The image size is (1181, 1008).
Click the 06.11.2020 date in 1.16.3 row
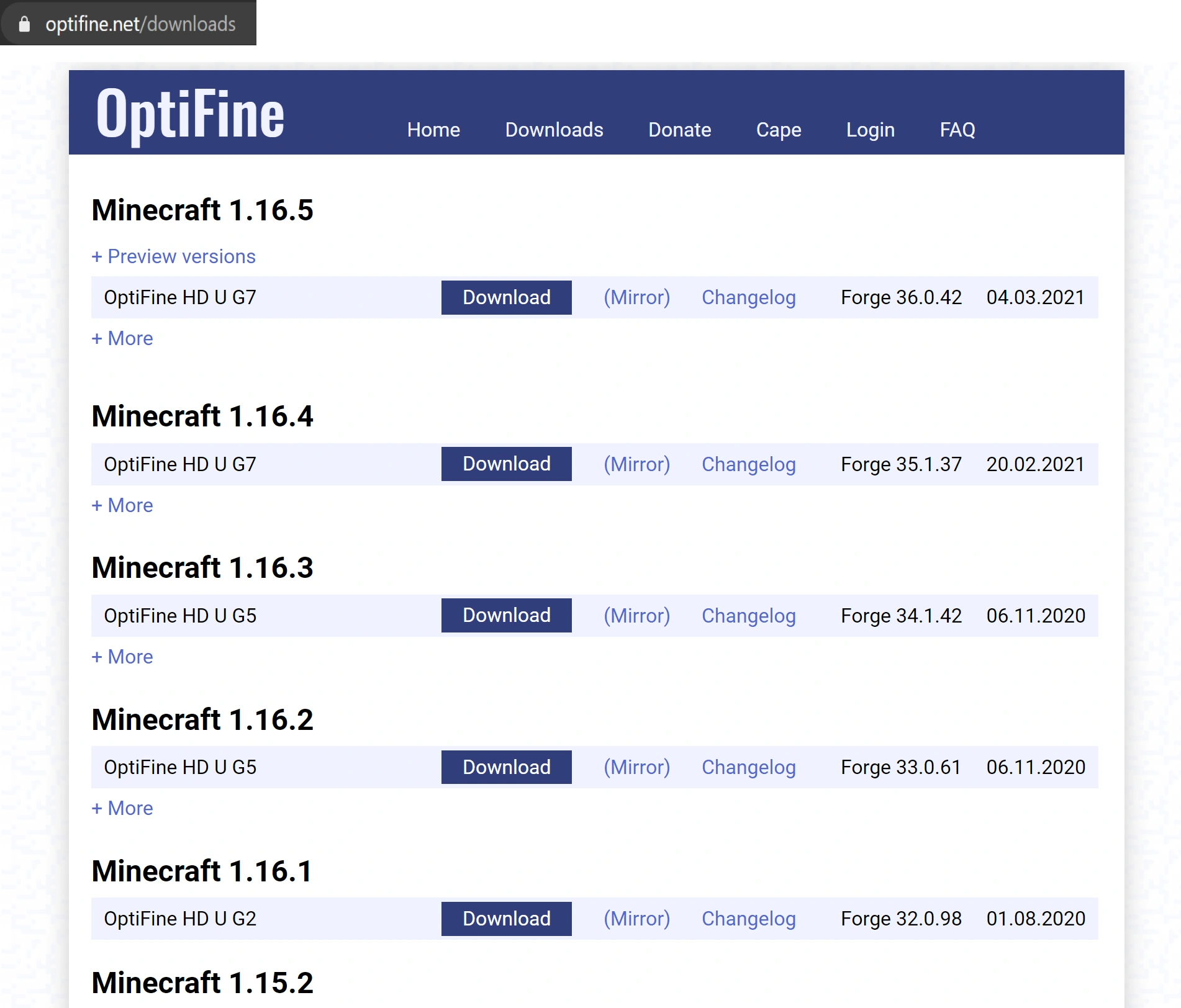(1036, 616)
